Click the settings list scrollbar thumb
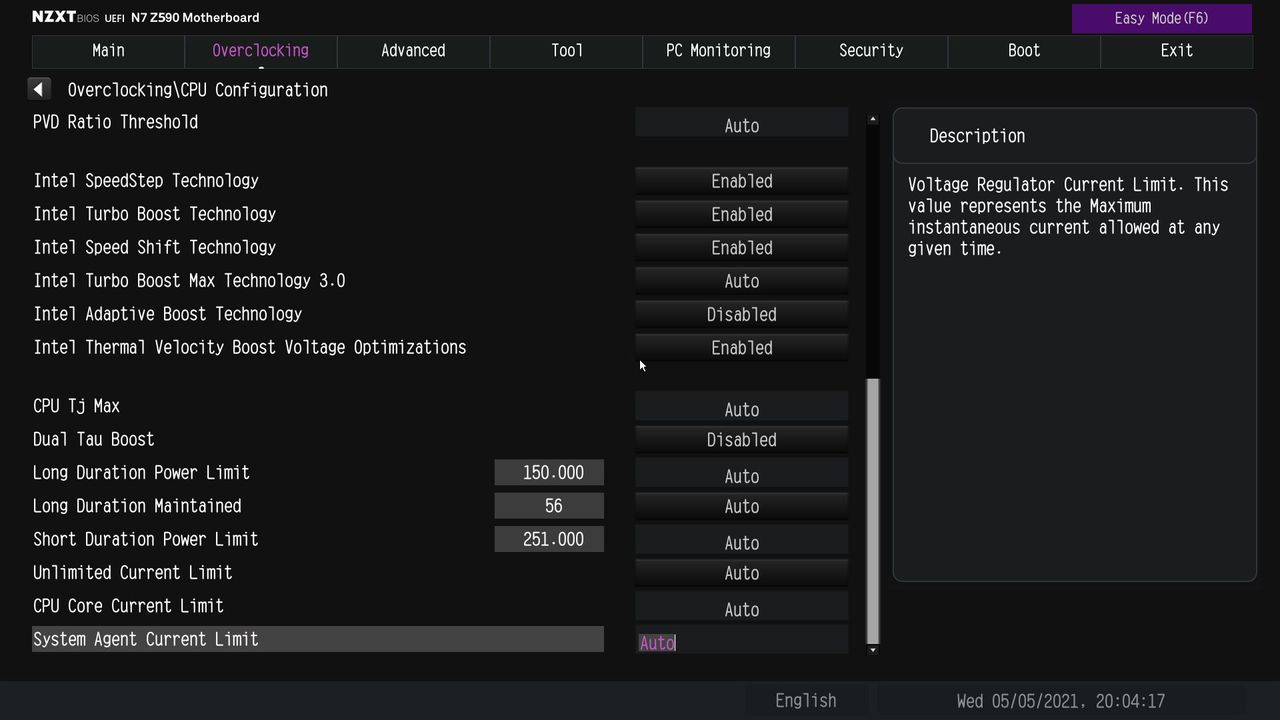The image size is (1280, 720). 873,511
